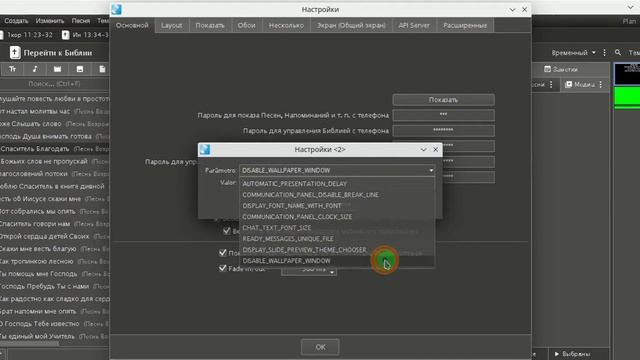This screenshot has height=360, width=640.
Task: Click the main Настройки window app icon
Action: pyautogui.click(x=116, y=9)
